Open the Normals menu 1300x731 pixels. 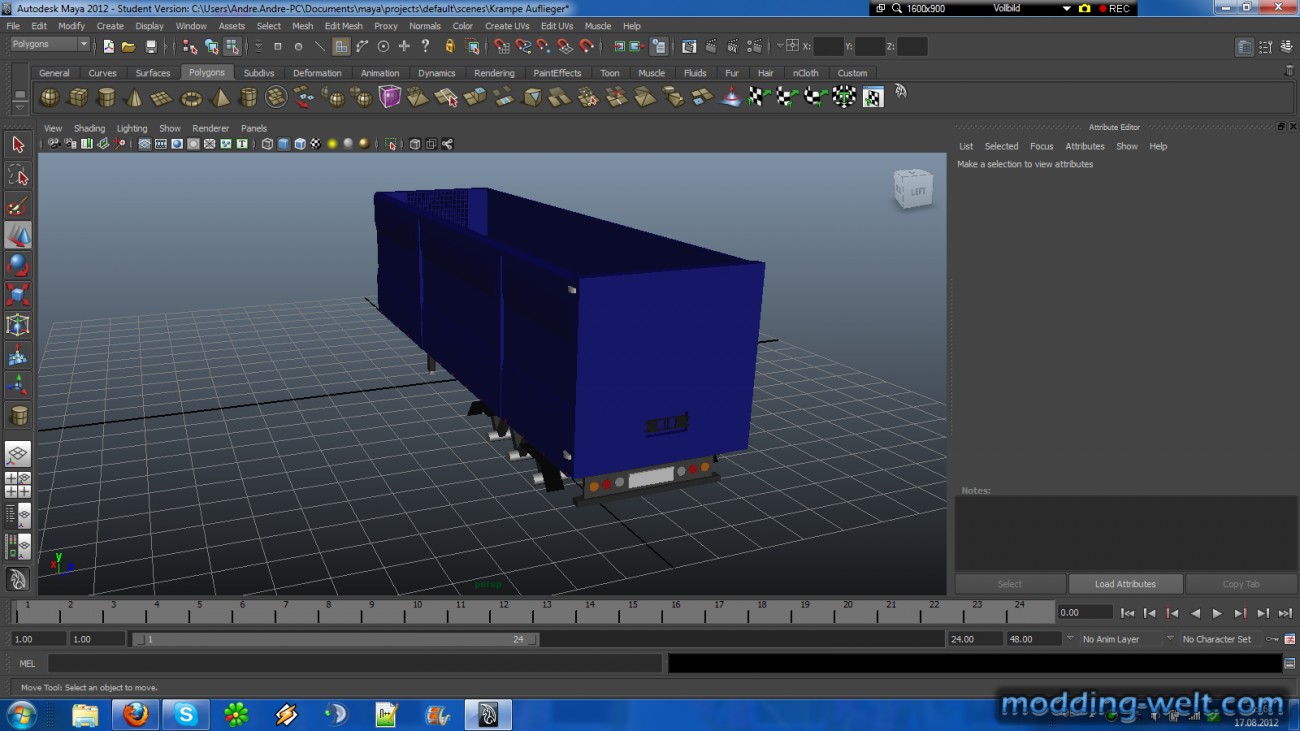pyautogui.click(x=425, y=26)
